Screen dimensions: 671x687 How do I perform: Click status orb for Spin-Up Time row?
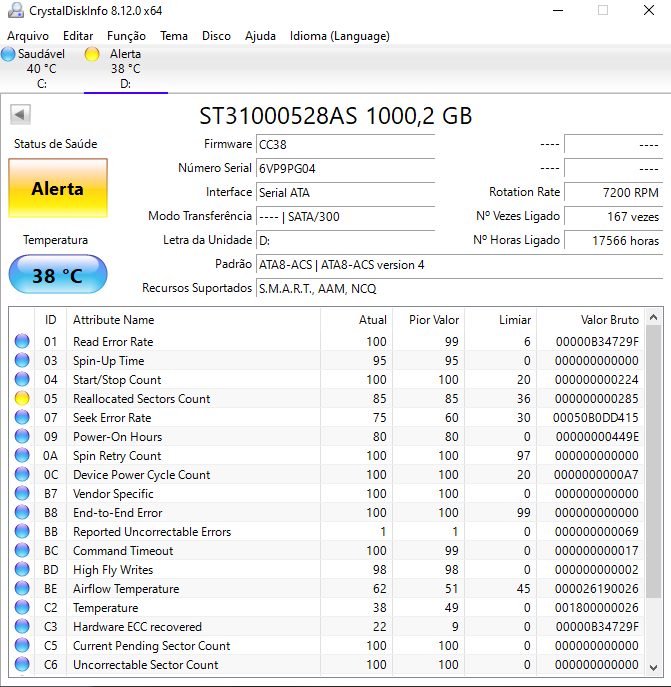point(22,360)
